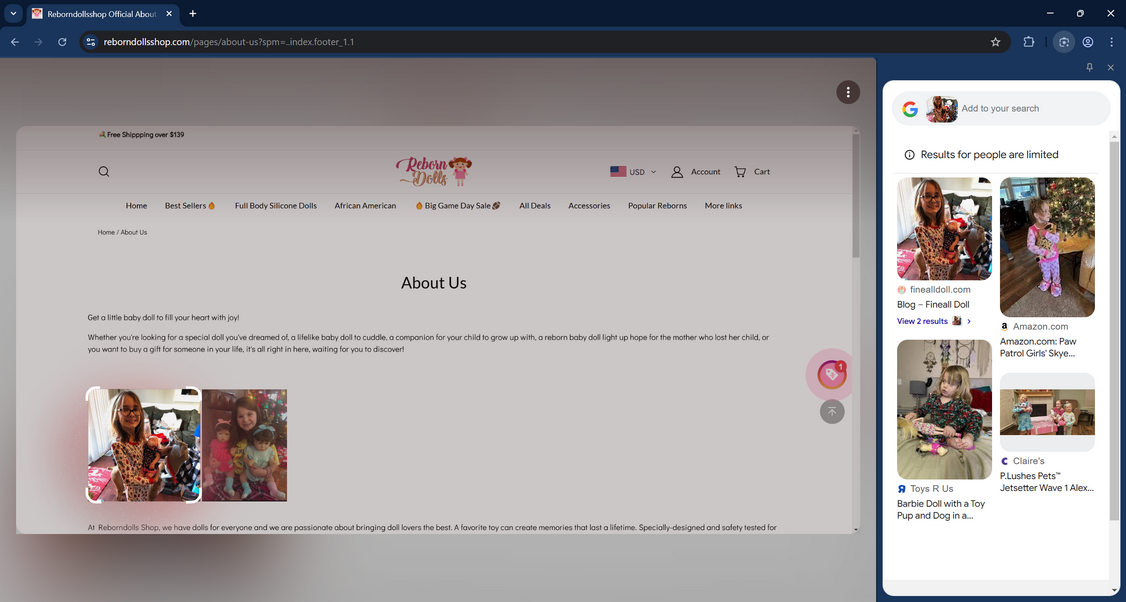1126x602 pixels.
Task: Click the webpage vertical scrollbar thumb
Action: click(x=855, y=194)
